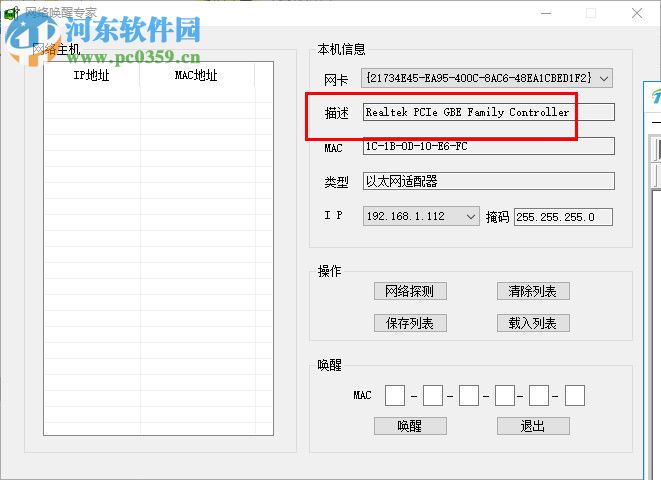Click the 类型 以太网适配器 field
Viewport: 661px width, 480px height.
point(489,181)
